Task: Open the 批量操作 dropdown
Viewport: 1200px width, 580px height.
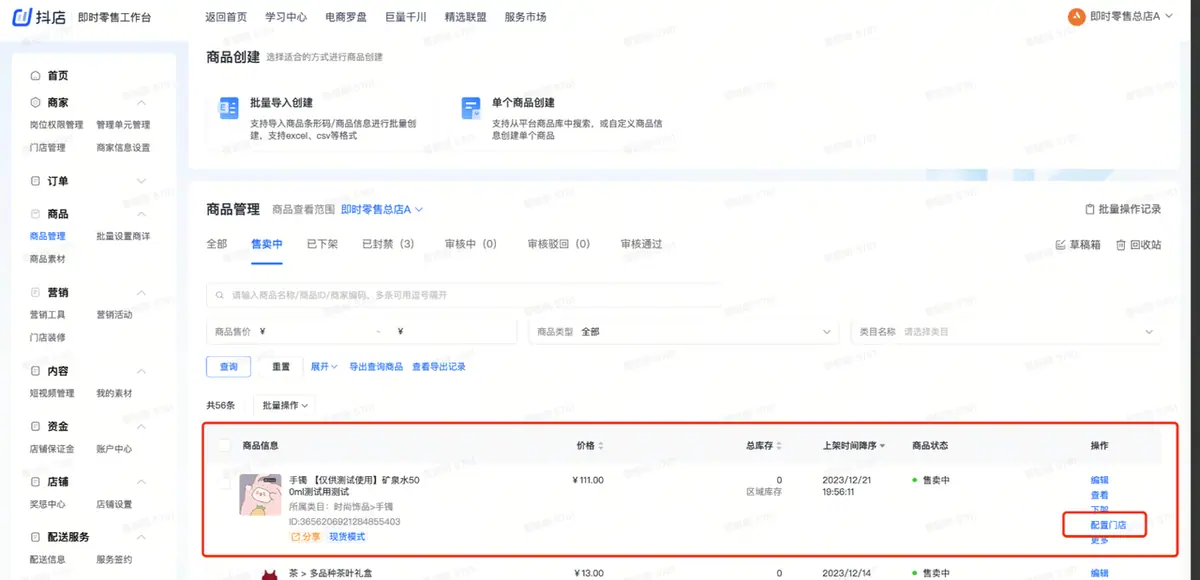Action: pyautogui.click(x=285, y=405)
